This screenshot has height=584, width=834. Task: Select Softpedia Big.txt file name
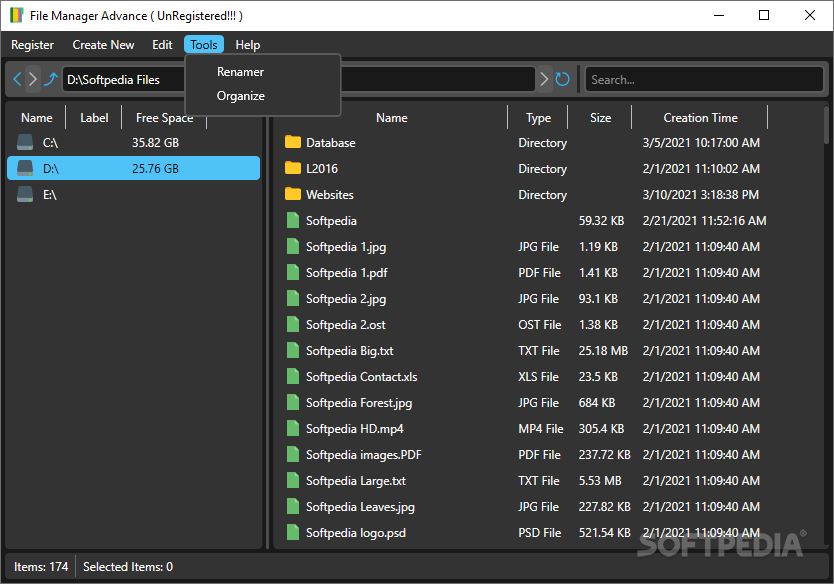pos(349,351)
